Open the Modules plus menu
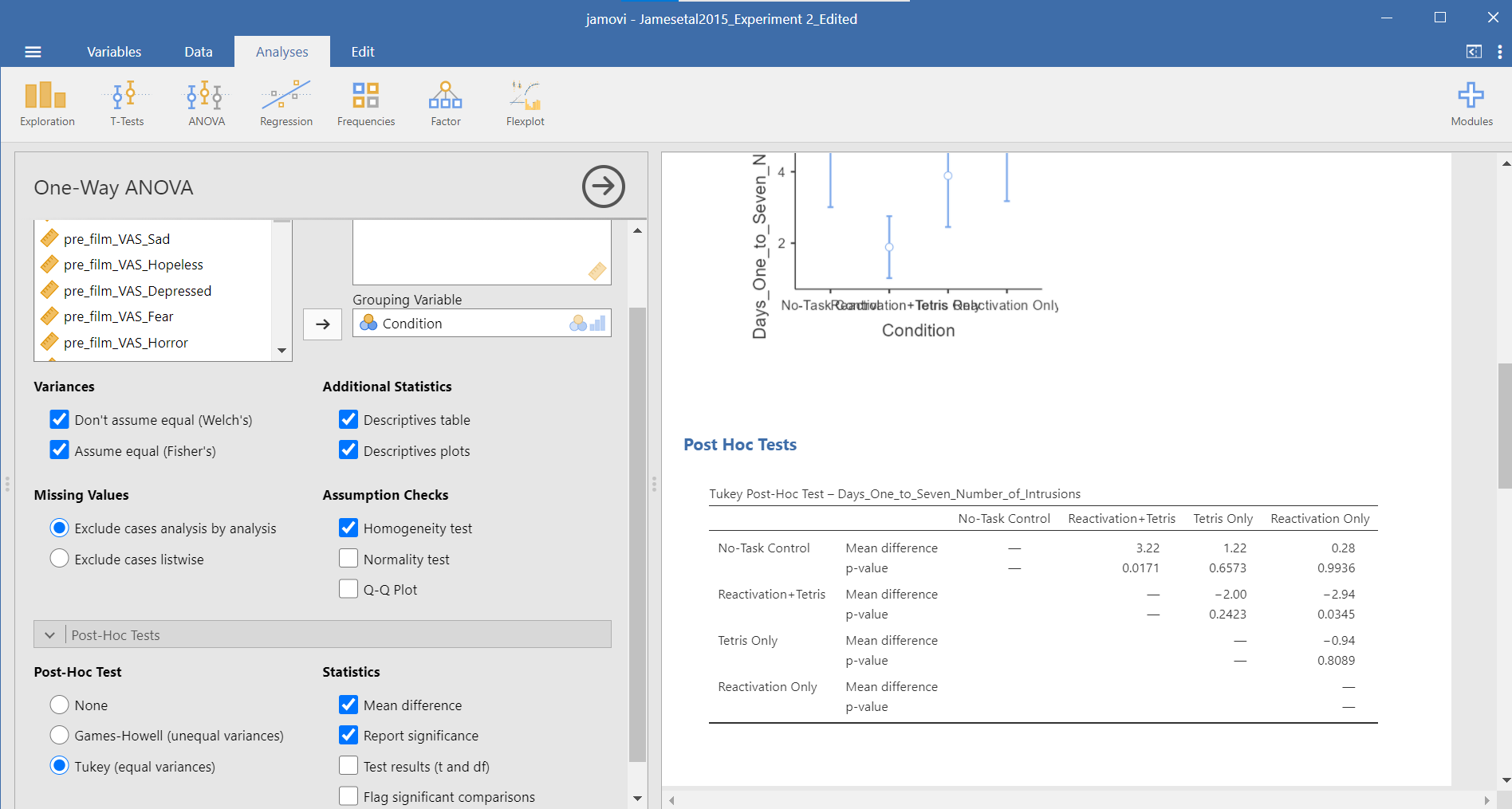1512x809 pixels. click(1471, 104)
